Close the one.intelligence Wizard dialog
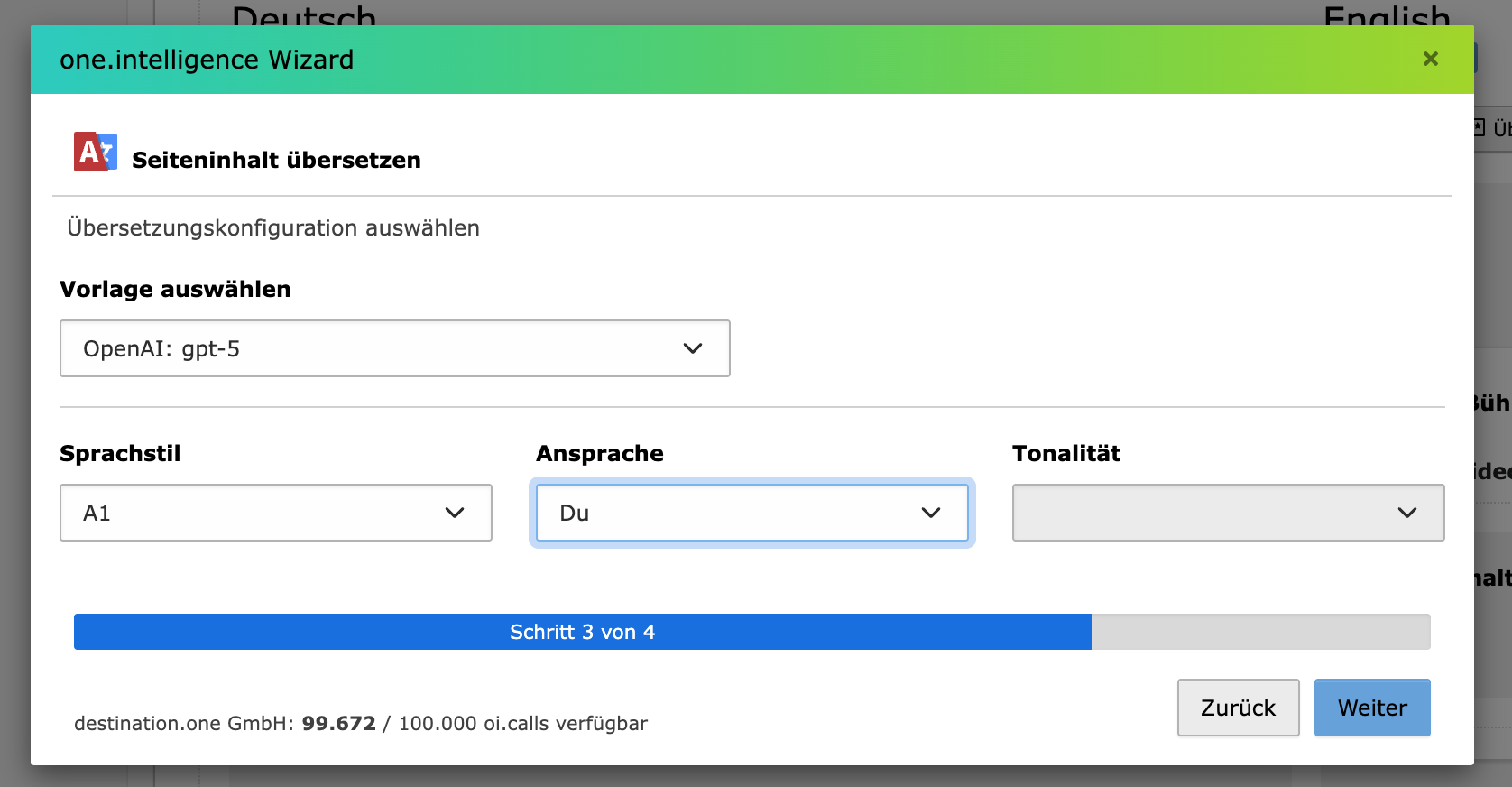1512x787 pixels. tap(1430, 59)
